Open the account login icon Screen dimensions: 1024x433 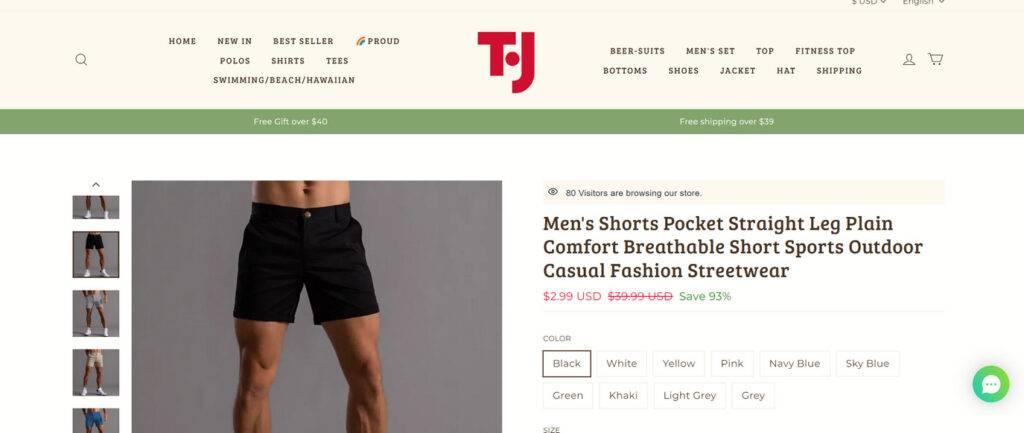pyautogui.click(x=908, y=59)
